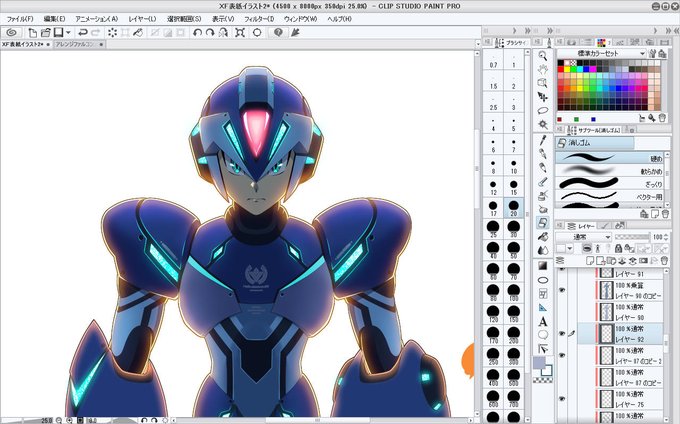Select the 消しゴム subtool group tab
The width and height of the screenshot is (680, 424).
coord(594,143)
